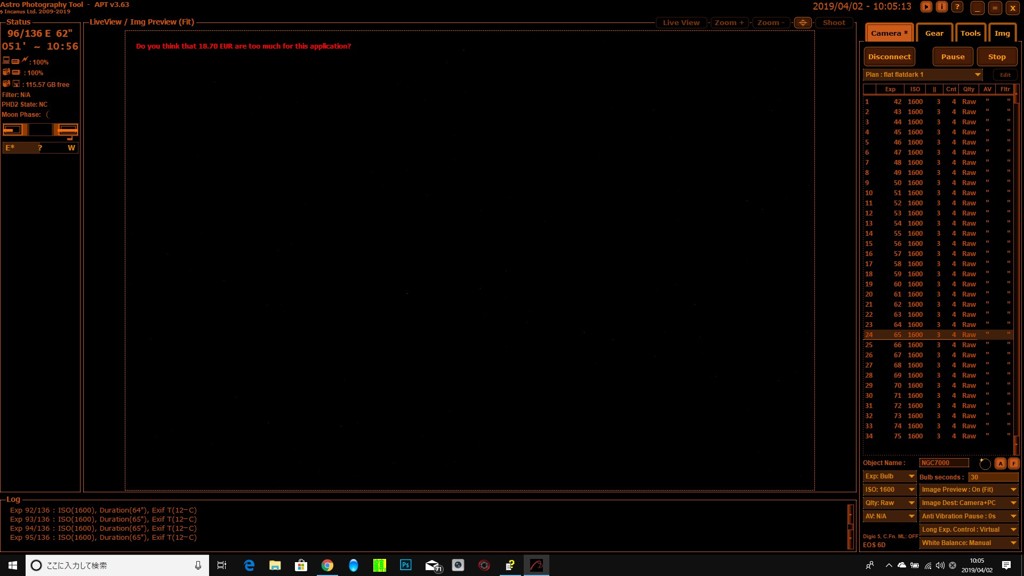The width and height of the screenshot is (1024, 576).
Task: Click the Edit plan button
Action: (x=1004, y=75)
